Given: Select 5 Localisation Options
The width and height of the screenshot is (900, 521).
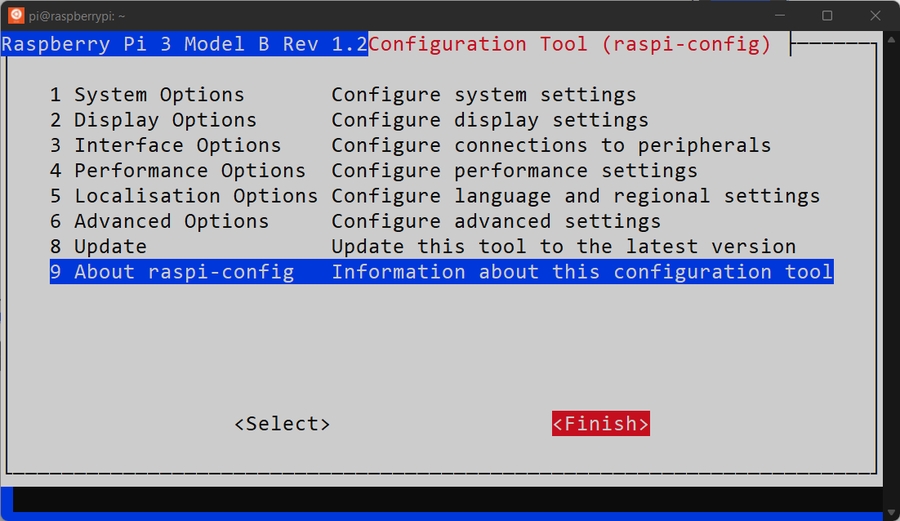Looking at the screenshot, I should (x=184, y=196).
